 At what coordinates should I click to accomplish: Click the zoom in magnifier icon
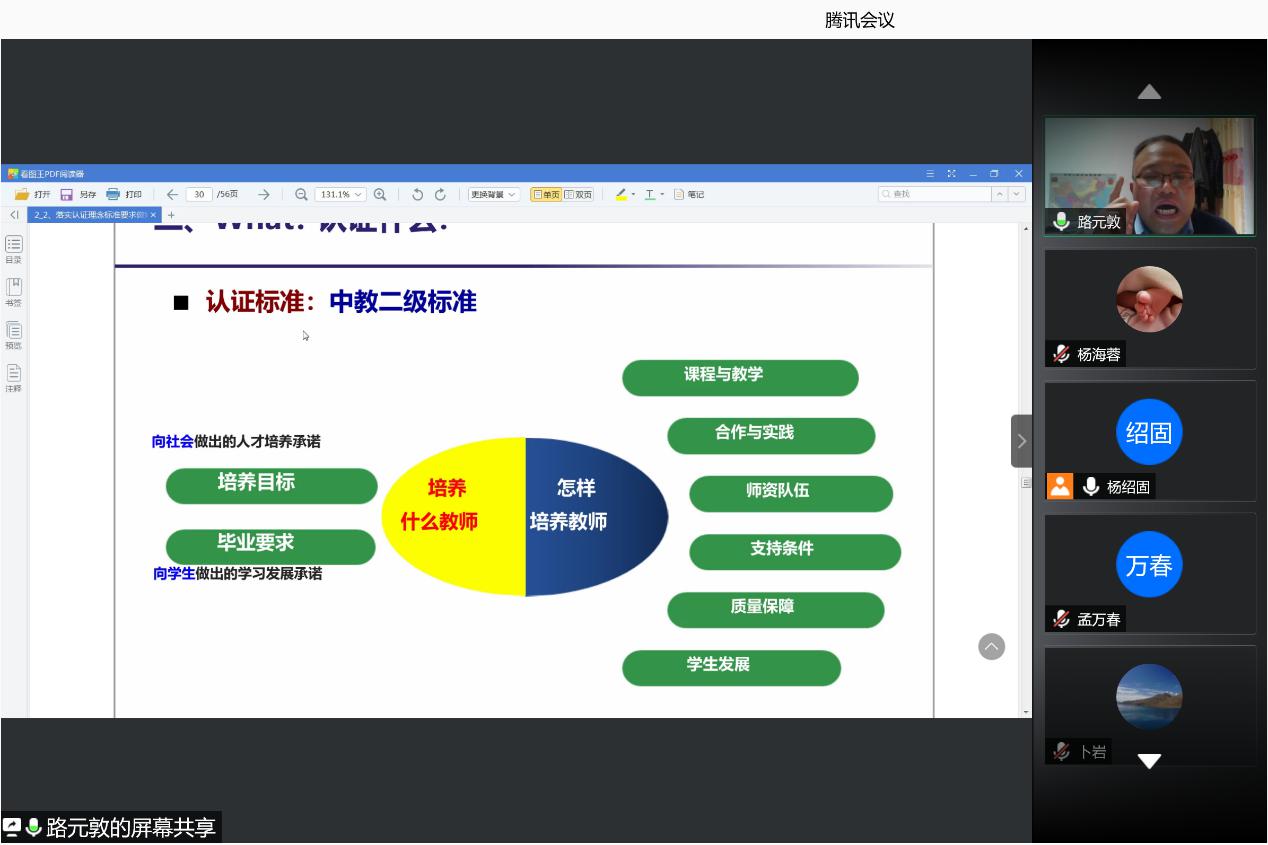click(x=380, y=195)
